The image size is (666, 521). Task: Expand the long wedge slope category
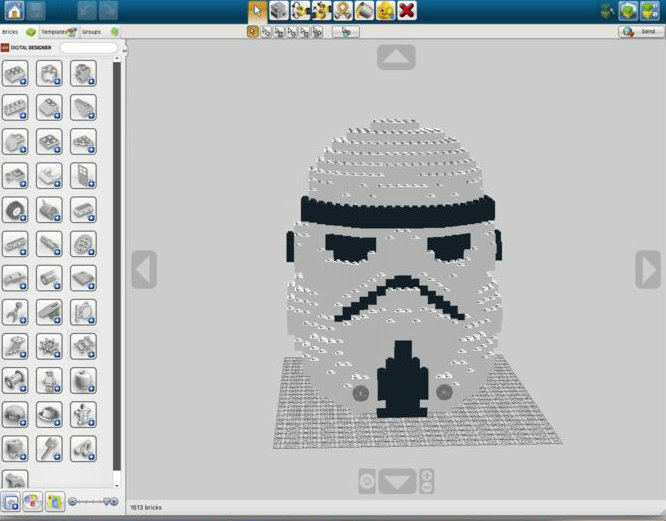click(83, 107)
